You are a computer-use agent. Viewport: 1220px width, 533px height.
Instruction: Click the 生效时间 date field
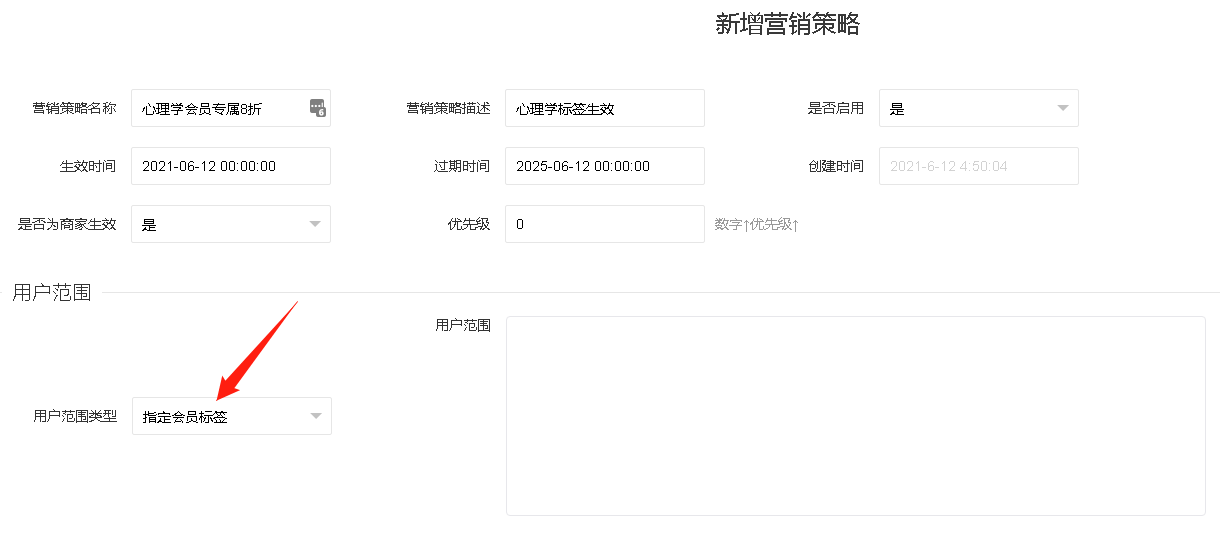pos(230,166)
